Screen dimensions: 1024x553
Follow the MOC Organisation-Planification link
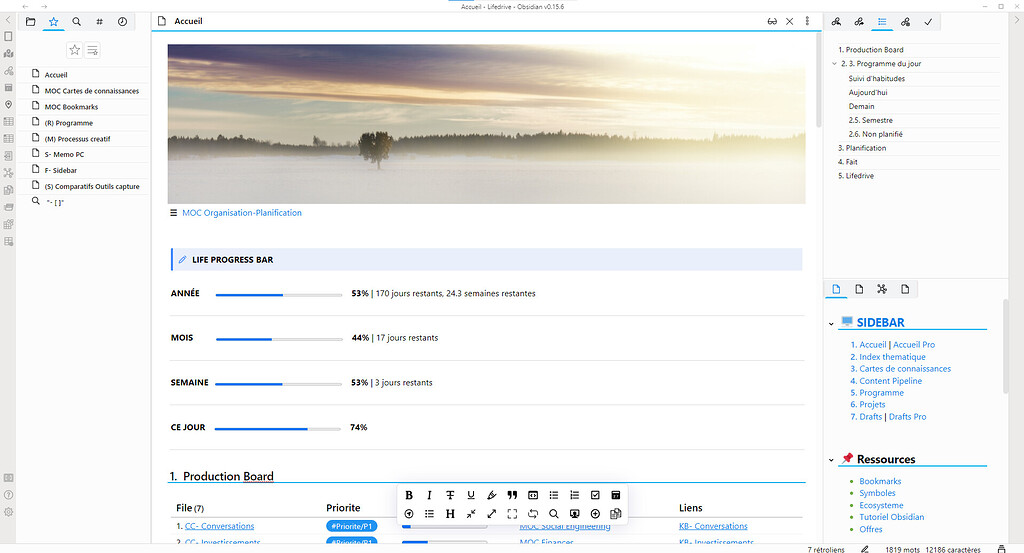pos(242,213)
